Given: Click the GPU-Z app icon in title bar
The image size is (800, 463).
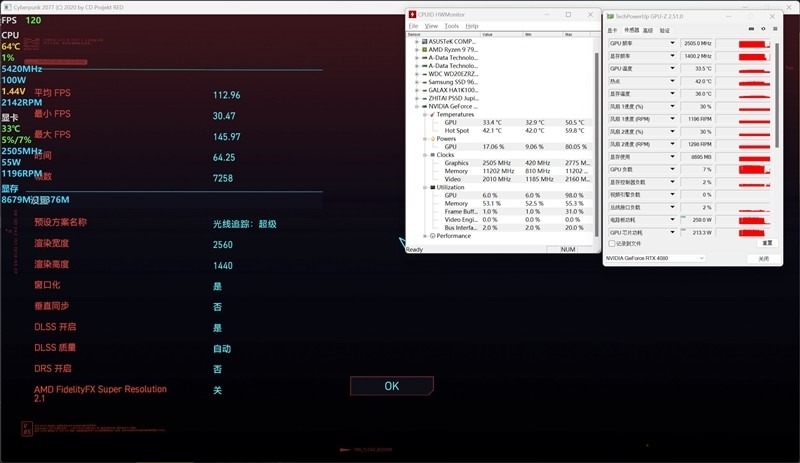Looking at the screenshot, I should coord(610,16).
